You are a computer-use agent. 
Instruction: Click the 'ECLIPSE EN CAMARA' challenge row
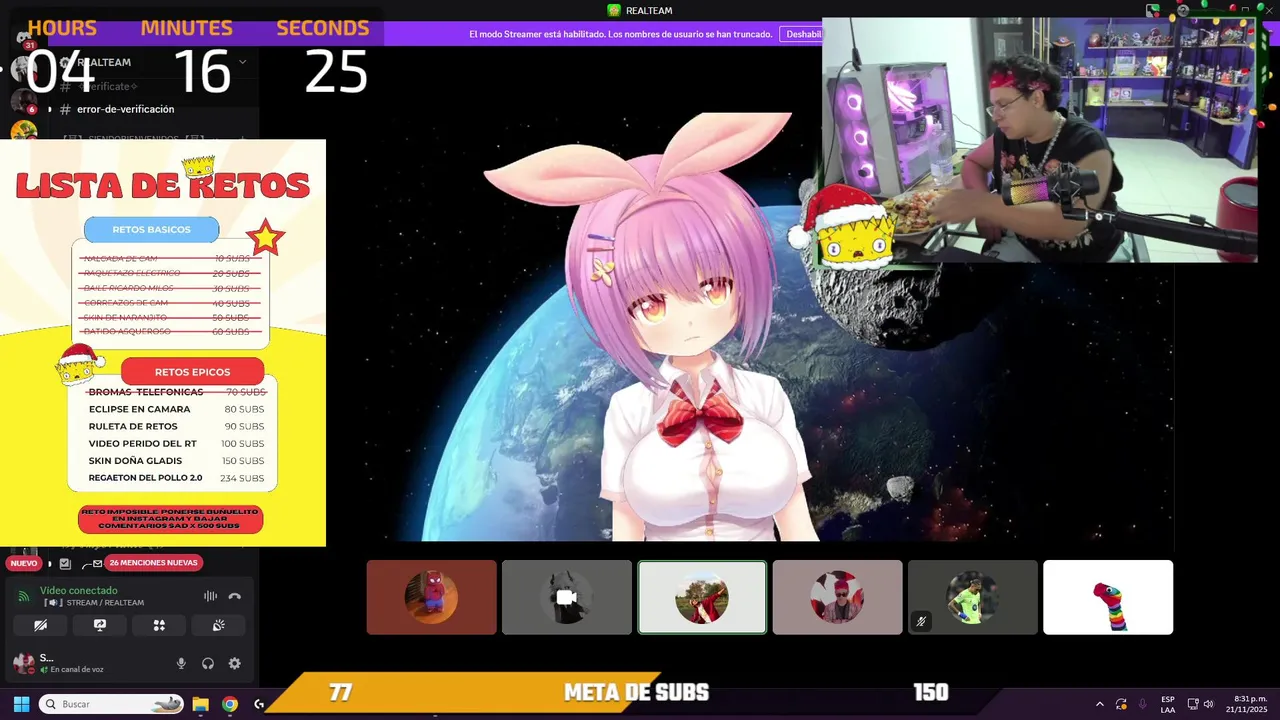(x=176, y=409)
